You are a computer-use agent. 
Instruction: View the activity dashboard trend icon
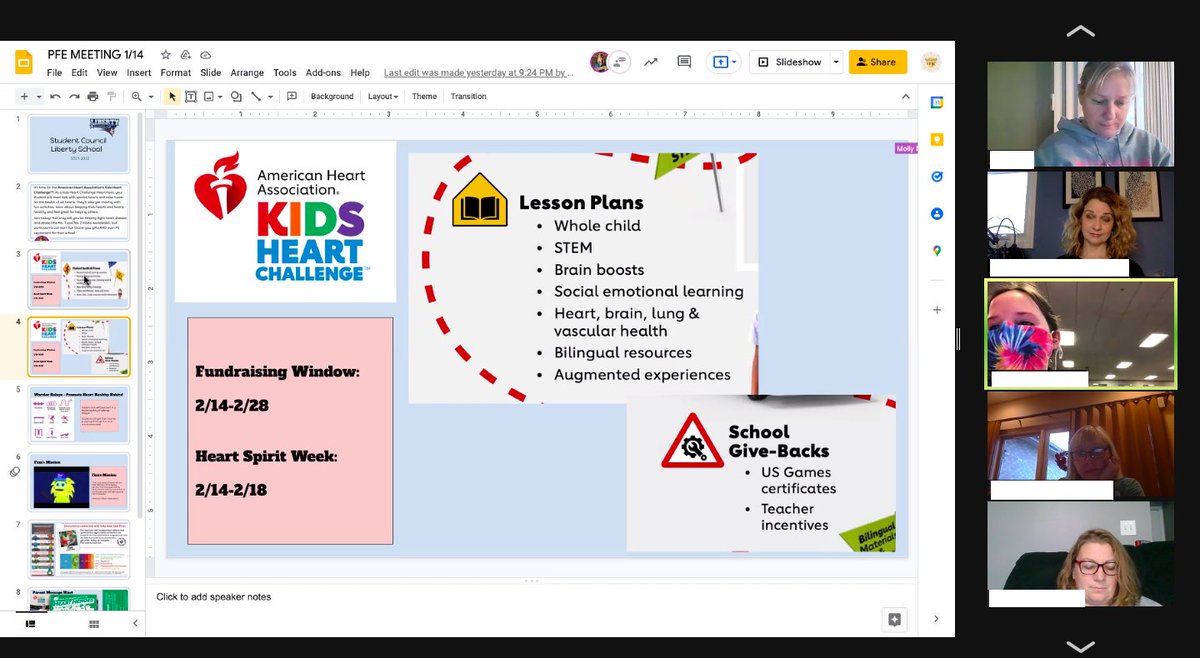point(651,62)
